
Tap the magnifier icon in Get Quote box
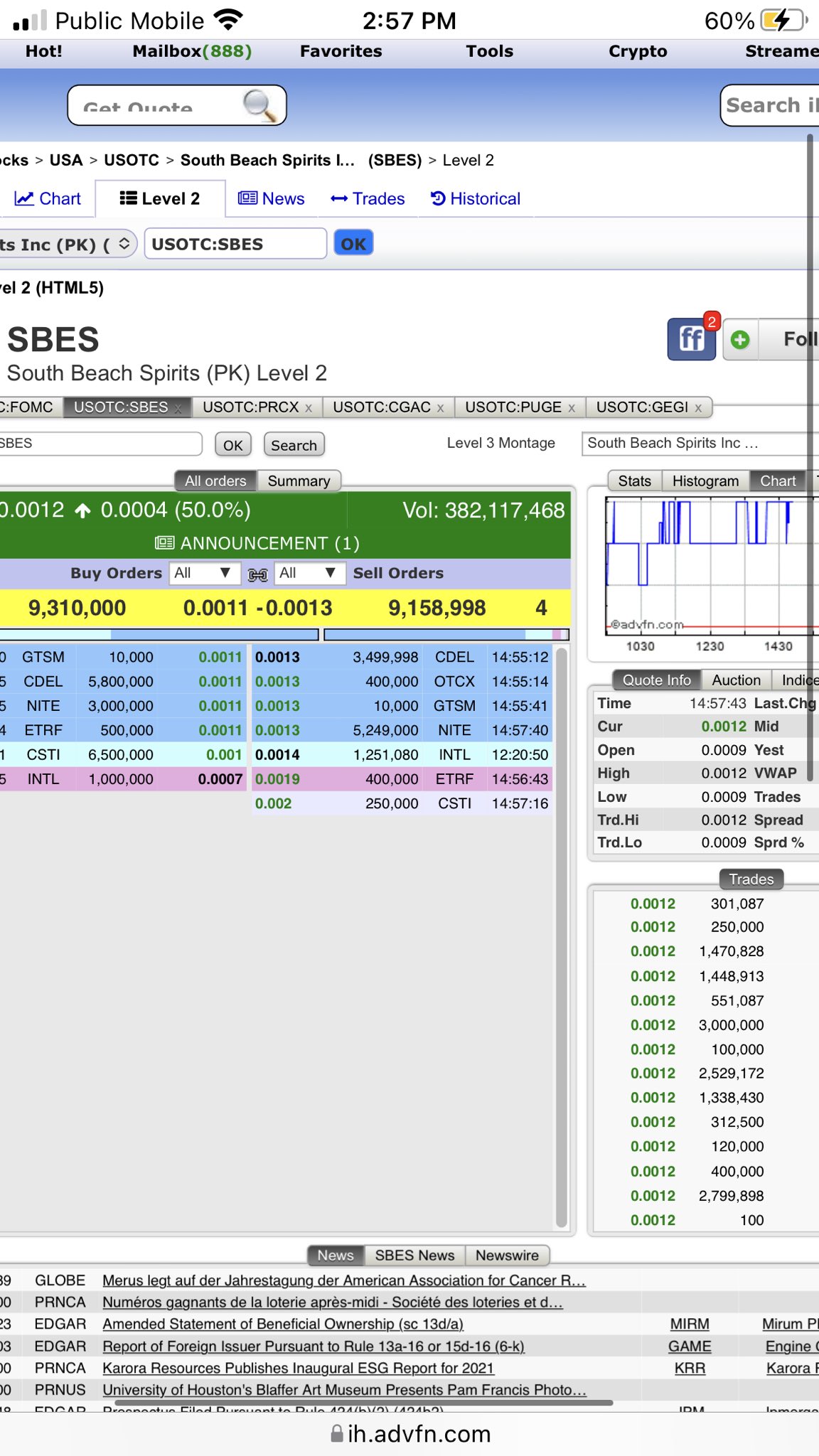click(259, 106)
